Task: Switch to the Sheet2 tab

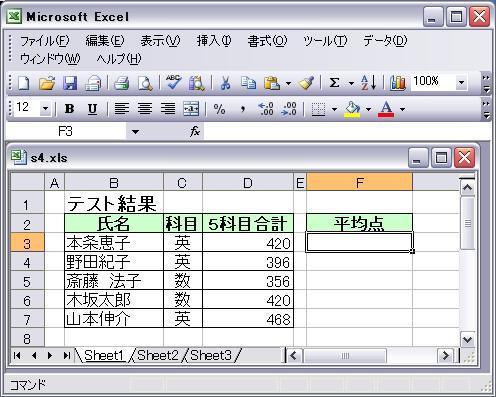Action: pyautogui.click(x=158, y=355)
